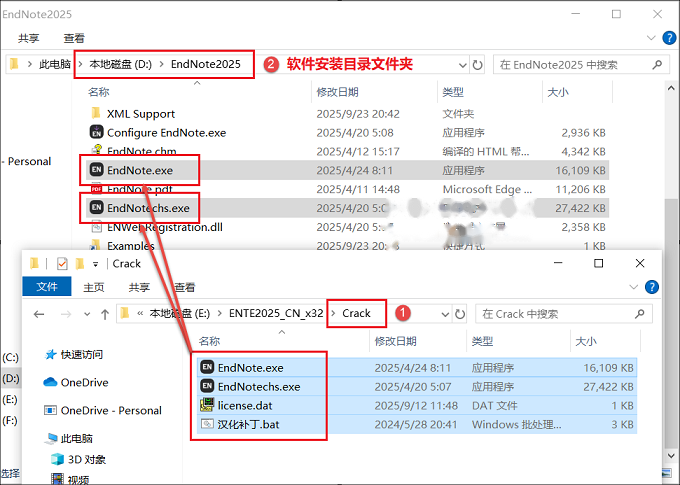Click ENTE2025_CN_x32 breadcrumb segment
This screenshot has height=485, width=680.
(276, 313)
